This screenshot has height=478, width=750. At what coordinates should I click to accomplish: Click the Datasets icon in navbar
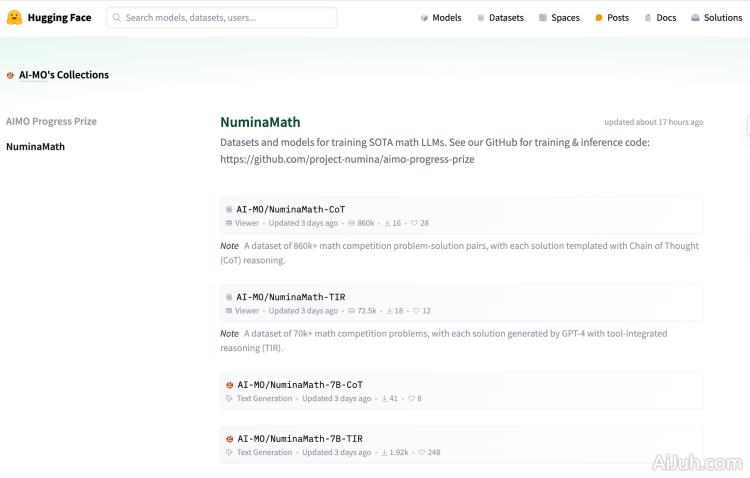481,18
